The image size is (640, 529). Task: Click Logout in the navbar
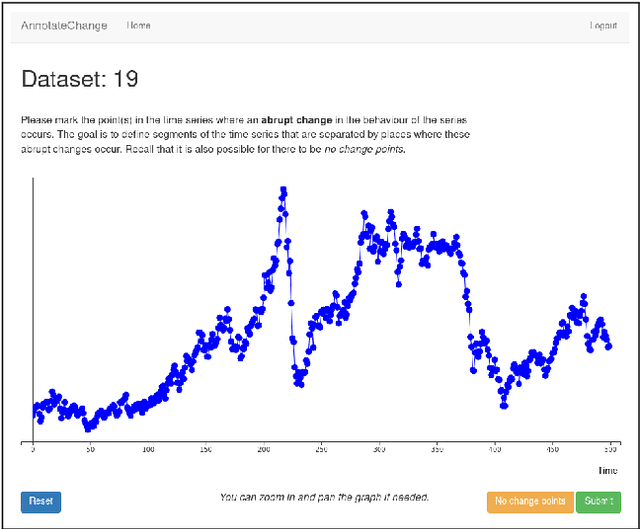(x=603, y=25)
